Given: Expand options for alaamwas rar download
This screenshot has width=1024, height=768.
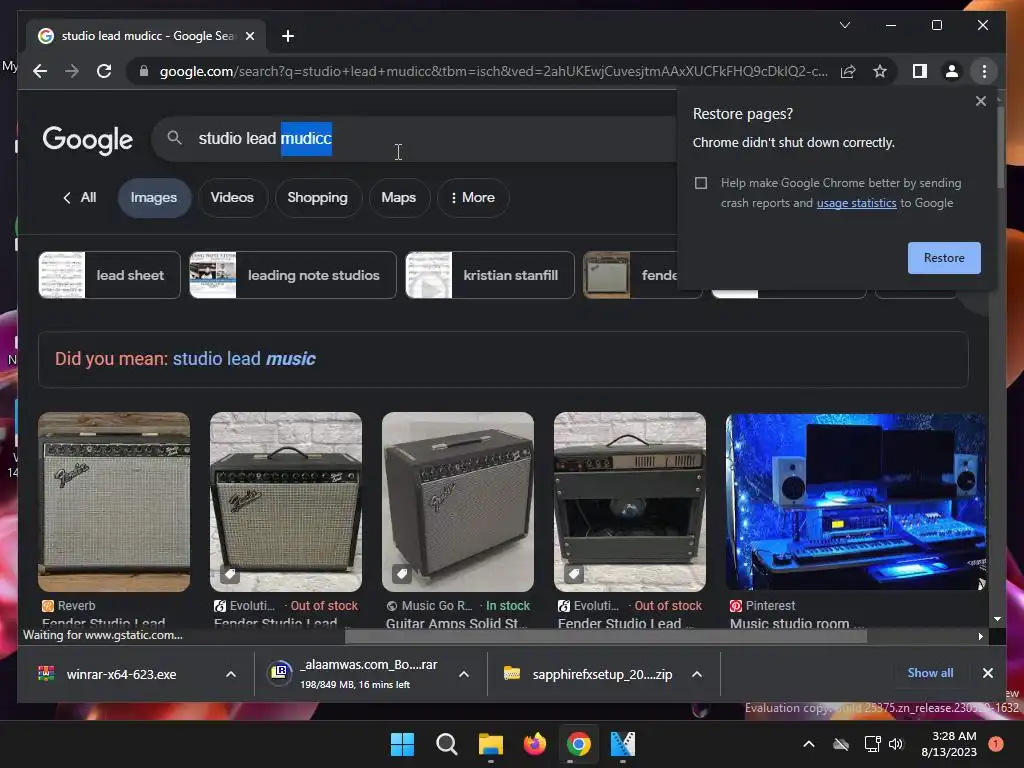Looking at the screenshot, I should [x=464, y=674].
